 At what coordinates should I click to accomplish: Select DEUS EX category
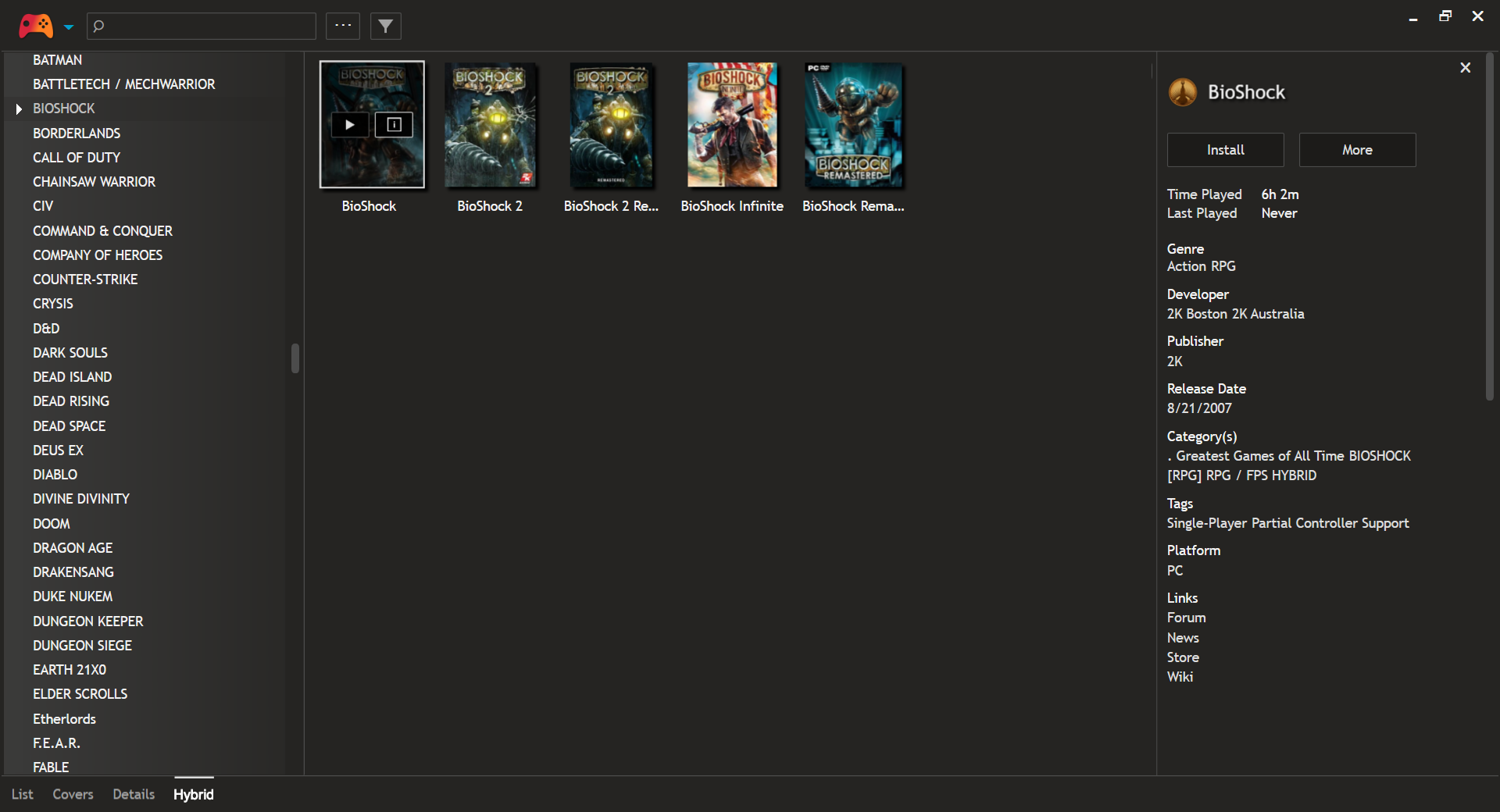58,451
